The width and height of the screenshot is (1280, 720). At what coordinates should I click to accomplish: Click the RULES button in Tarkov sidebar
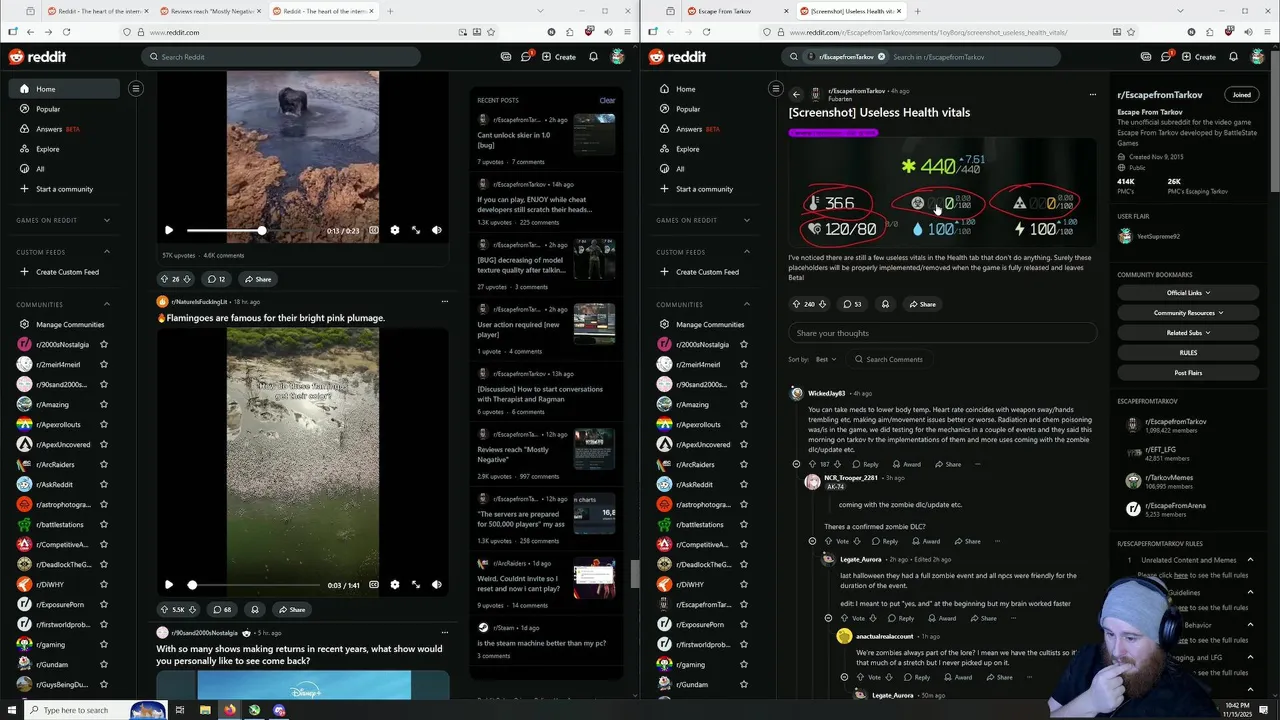tap(1188, 353)
